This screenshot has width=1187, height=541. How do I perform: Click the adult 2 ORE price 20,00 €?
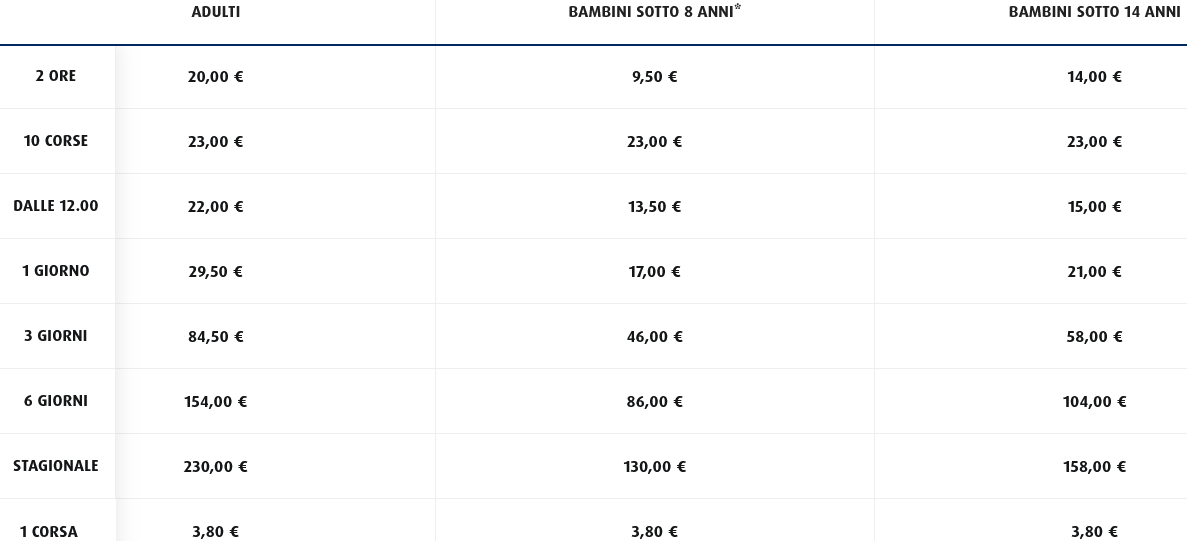pos(216,77)
